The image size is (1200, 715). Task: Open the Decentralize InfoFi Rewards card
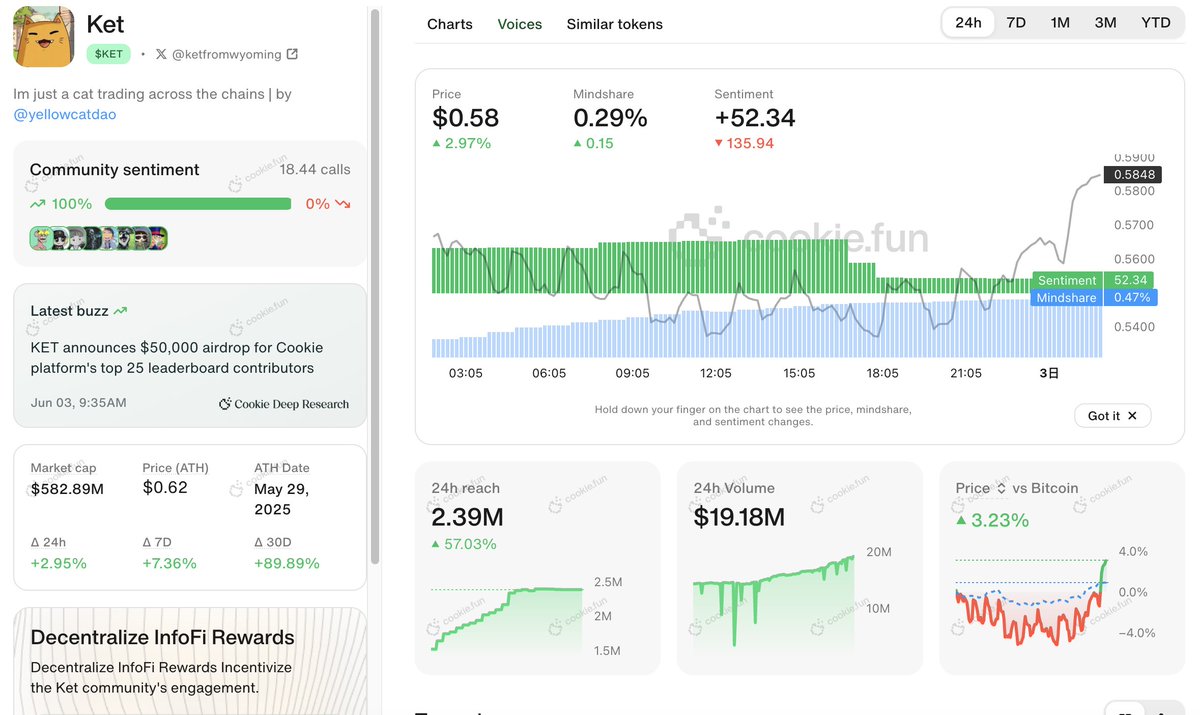[x=190, y=661]
